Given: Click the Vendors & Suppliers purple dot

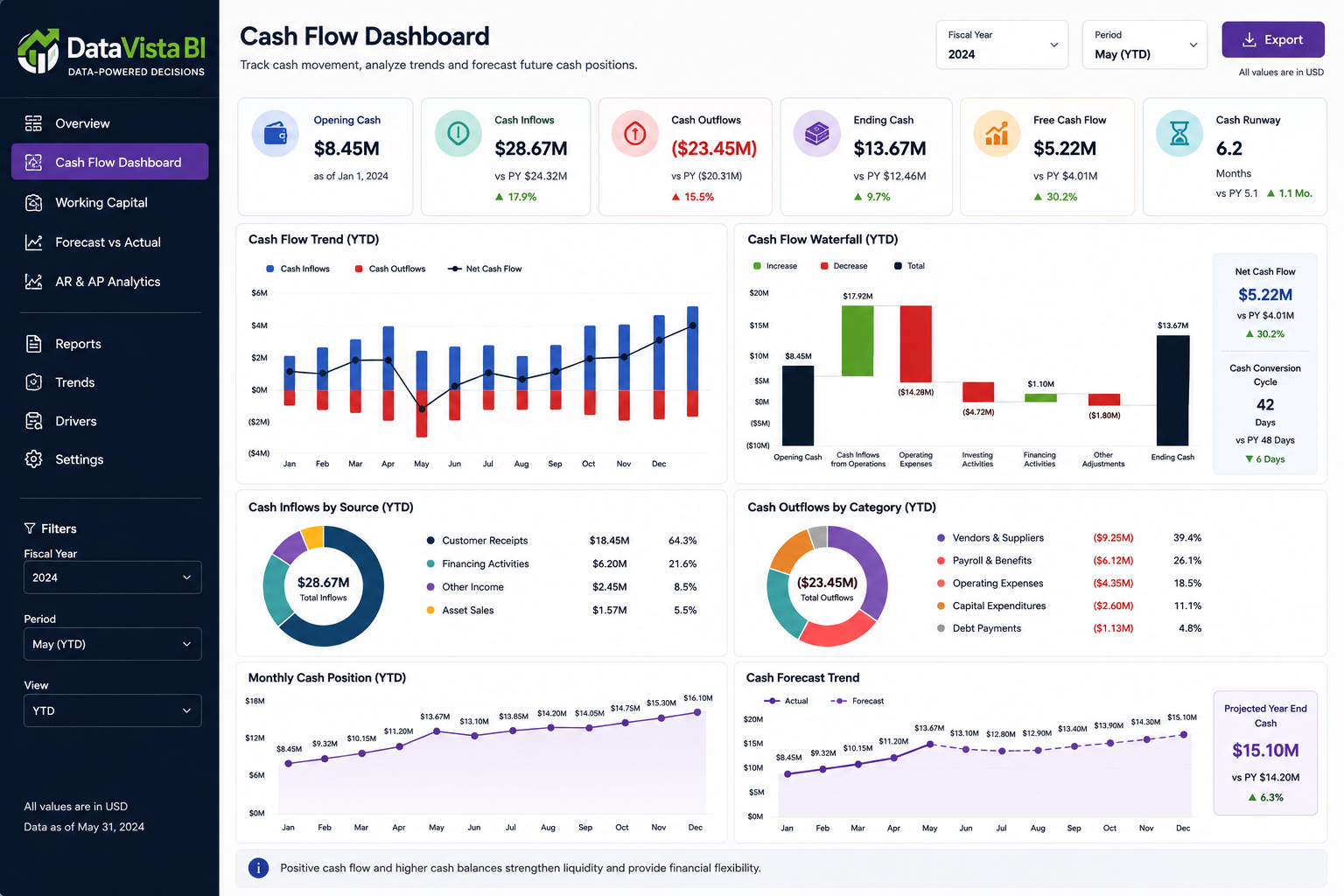Looking at the screenshot, I should pyautogui.click(x=941, y=538).
